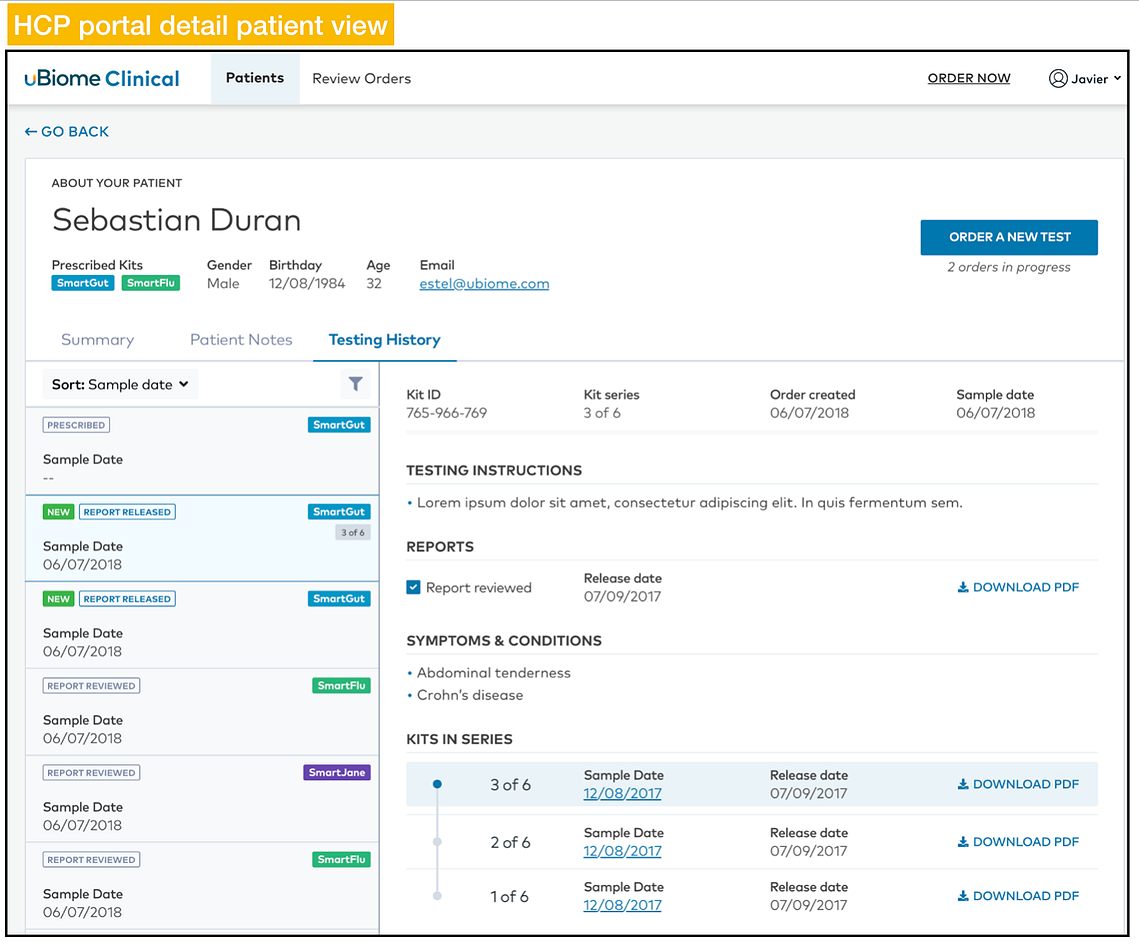Select the PRESCRIBED SmartGut kit card
Screen dimensions: 1139x947
pos(202,451)
